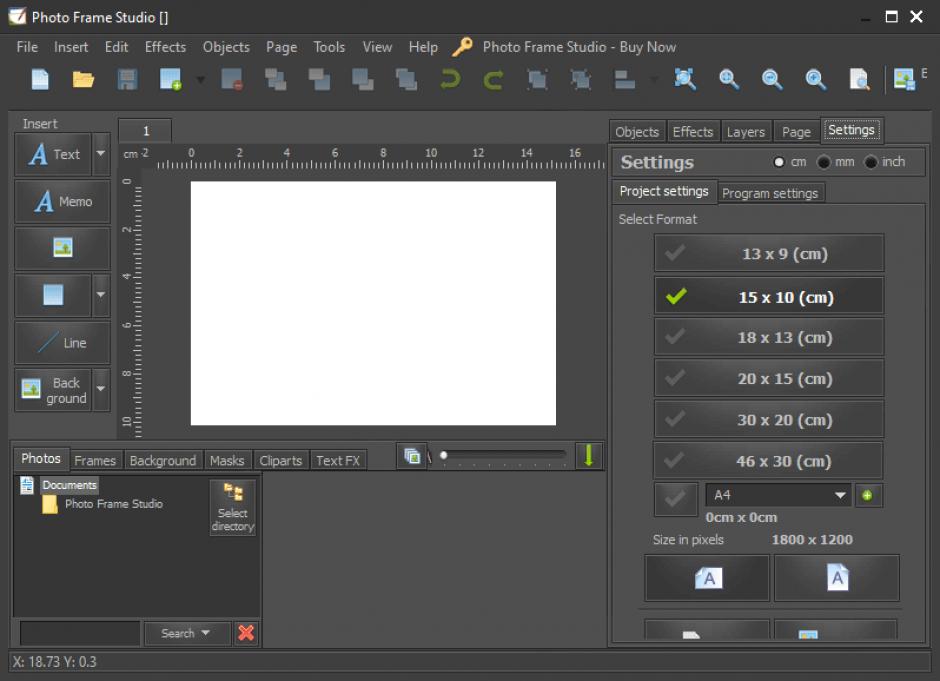Open the Masks tab

pos(227,460)
